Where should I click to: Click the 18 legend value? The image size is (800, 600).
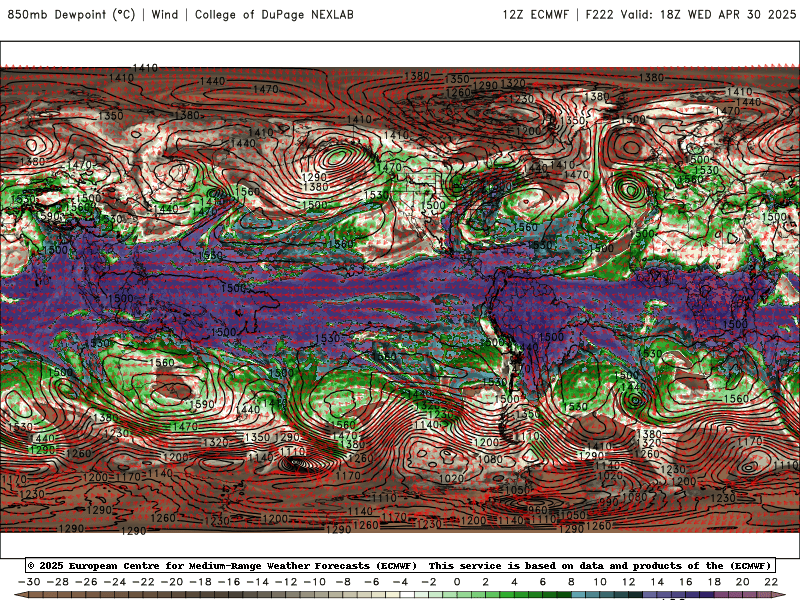coord(714,582)
